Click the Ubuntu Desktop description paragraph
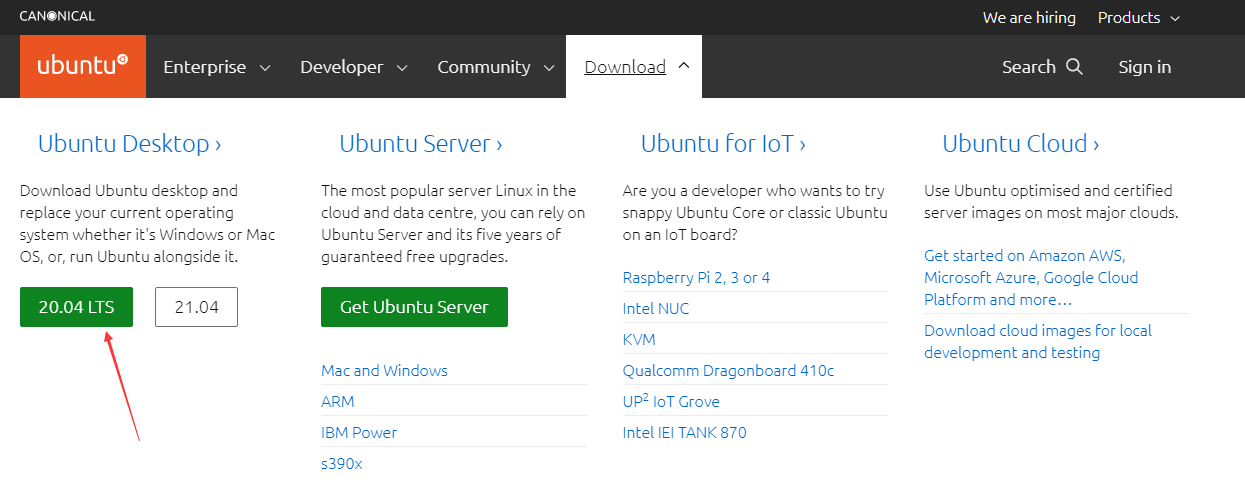Screen dimensions: 1245x486 pos(147,224)
